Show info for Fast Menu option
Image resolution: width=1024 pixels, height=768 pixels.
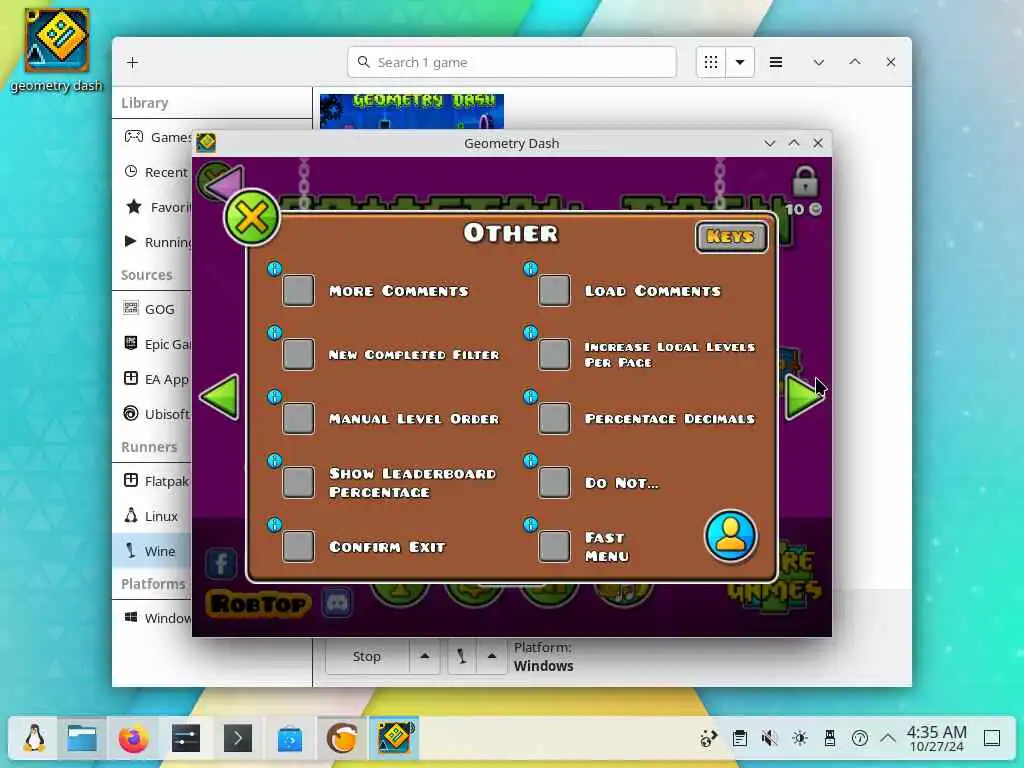point(530,524)
